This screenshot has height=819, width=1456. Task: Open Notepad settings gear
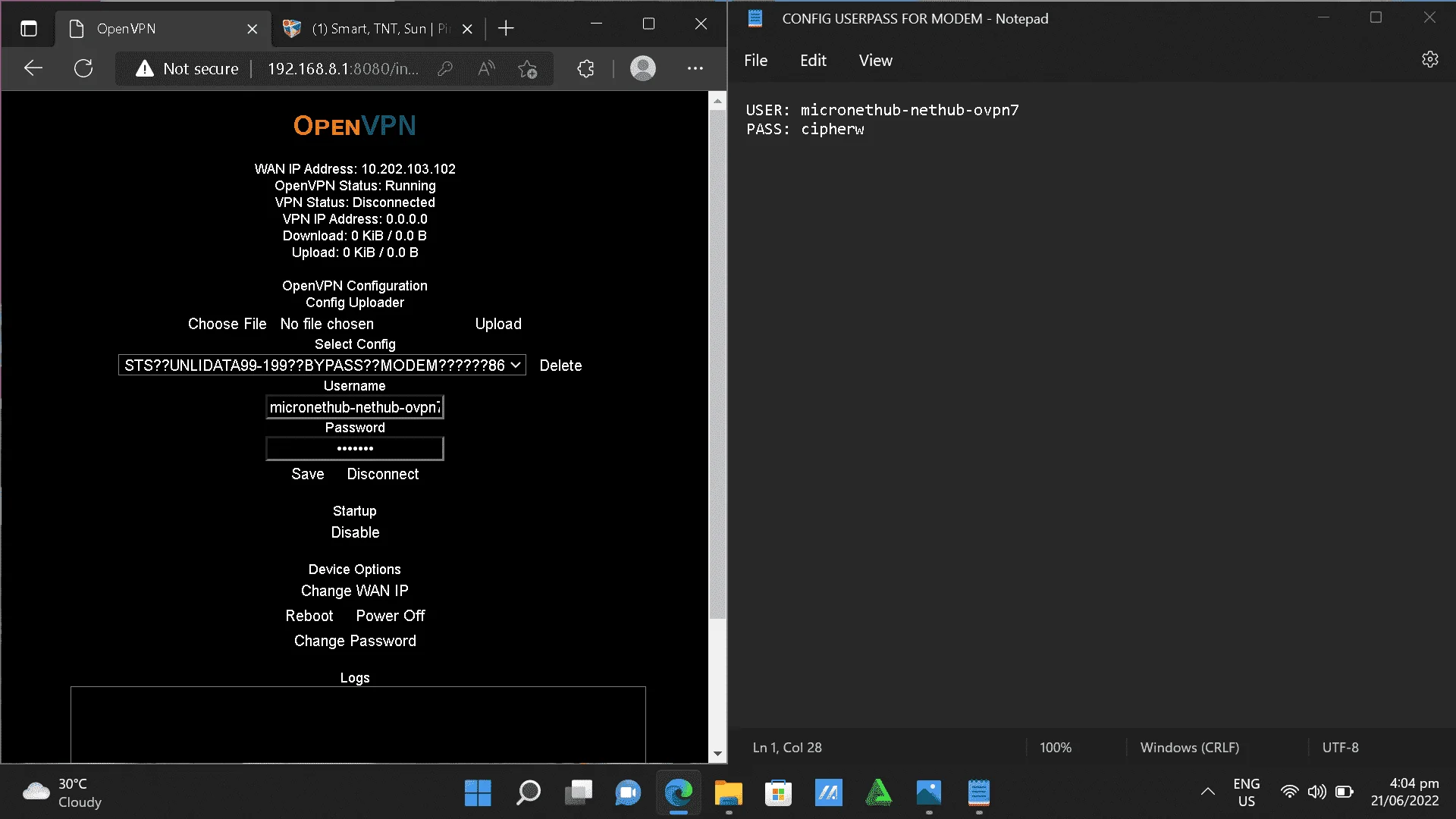click(x=1430, y=60)
